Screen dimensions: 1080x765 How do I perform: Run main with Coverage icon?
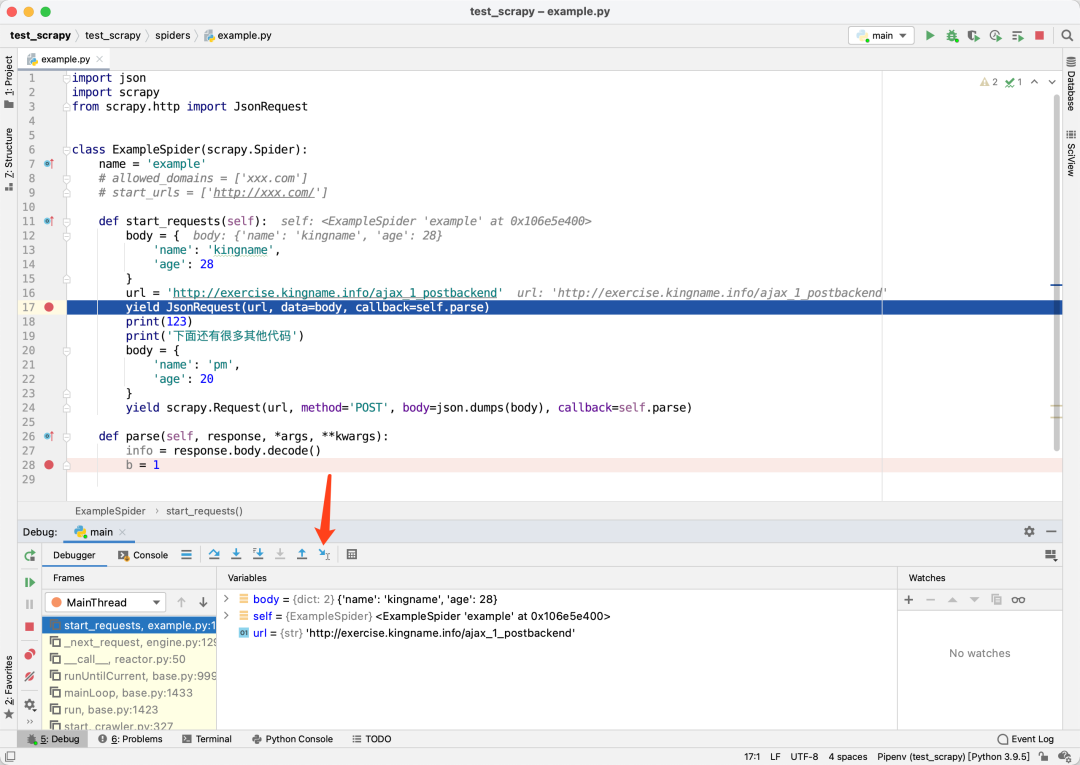pyautogui.click(x=973, y=35)
